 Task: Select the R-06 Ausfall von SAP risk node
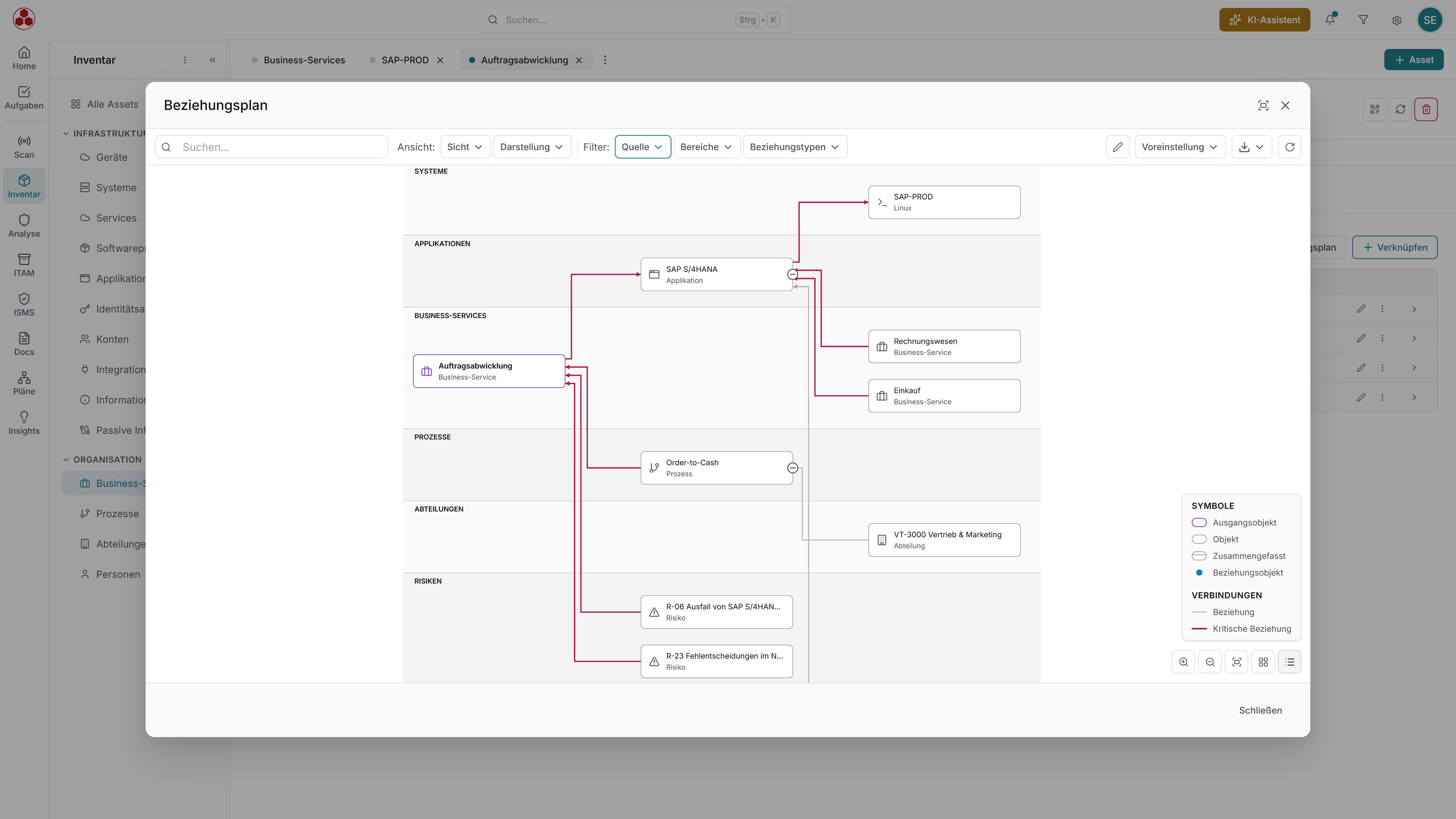click(717, 612)
